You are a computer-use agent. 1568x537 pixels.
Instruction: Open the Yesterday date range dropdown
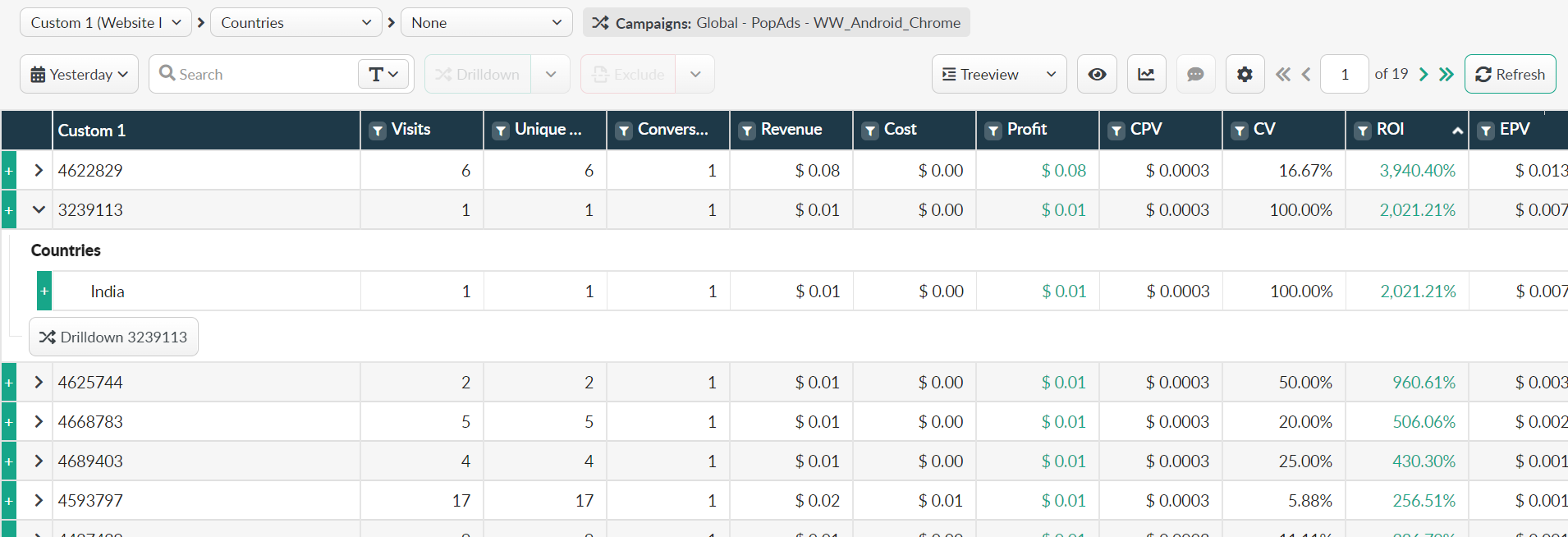click(80, 74)
